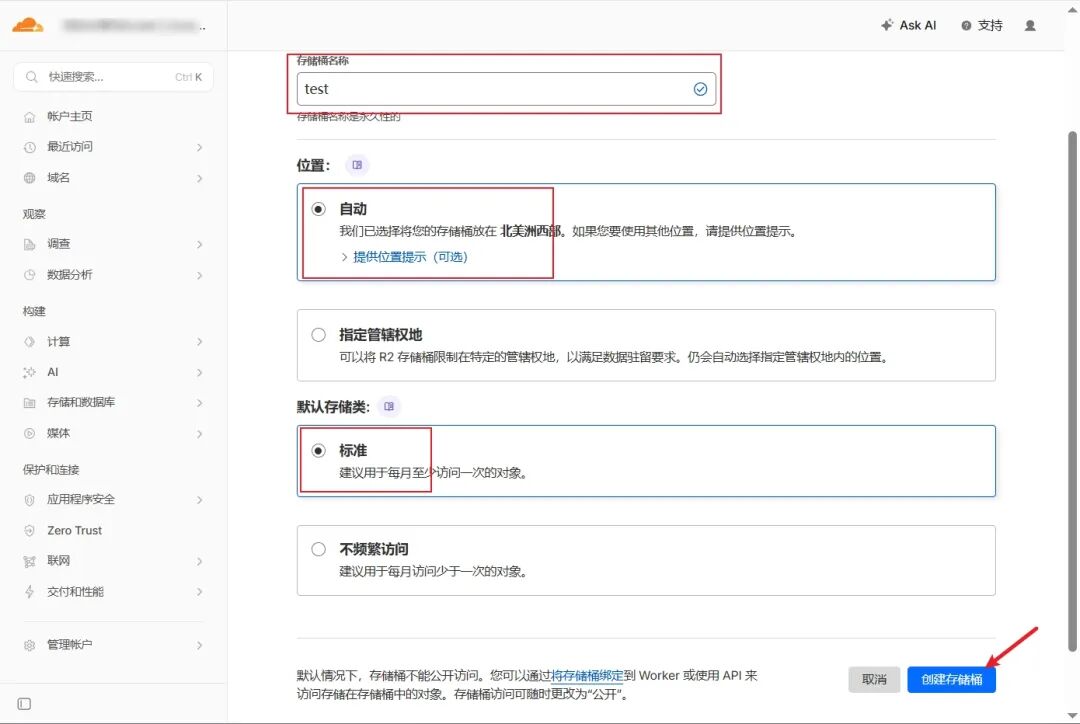Open the 联网 menu item
This screenshot has width=1080, height=724.
(x=114, y=561)
